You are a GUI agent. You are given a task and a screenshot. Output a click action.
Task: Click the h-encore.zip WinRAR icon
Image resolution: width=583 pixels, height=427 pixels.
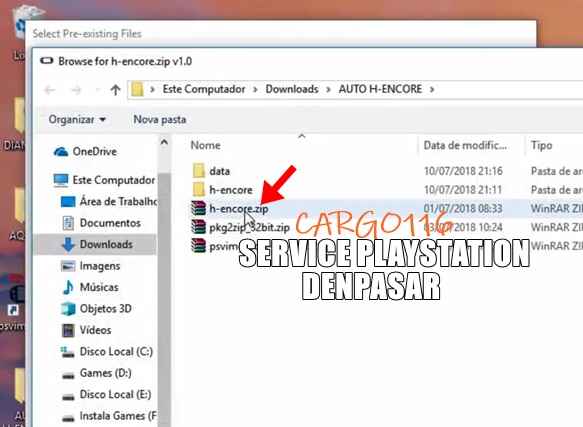[x=198, y=208]
